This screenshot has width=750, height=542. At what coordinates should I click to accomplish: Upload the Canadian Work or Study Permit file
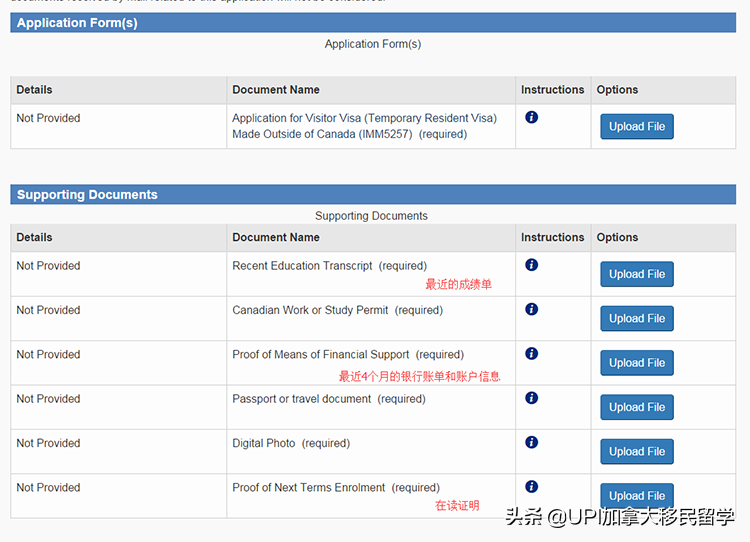tap(636, 319)
